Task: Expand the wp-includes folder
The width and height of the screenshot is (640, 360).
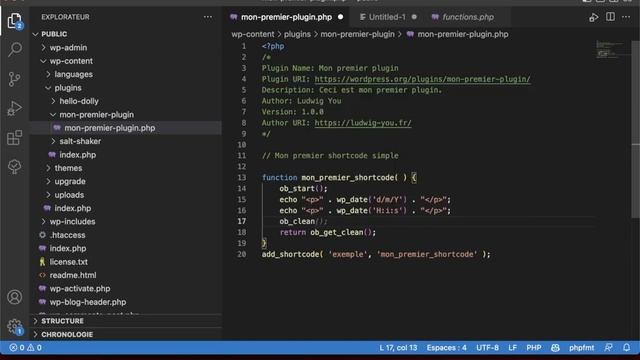Action: click(72, 222)
